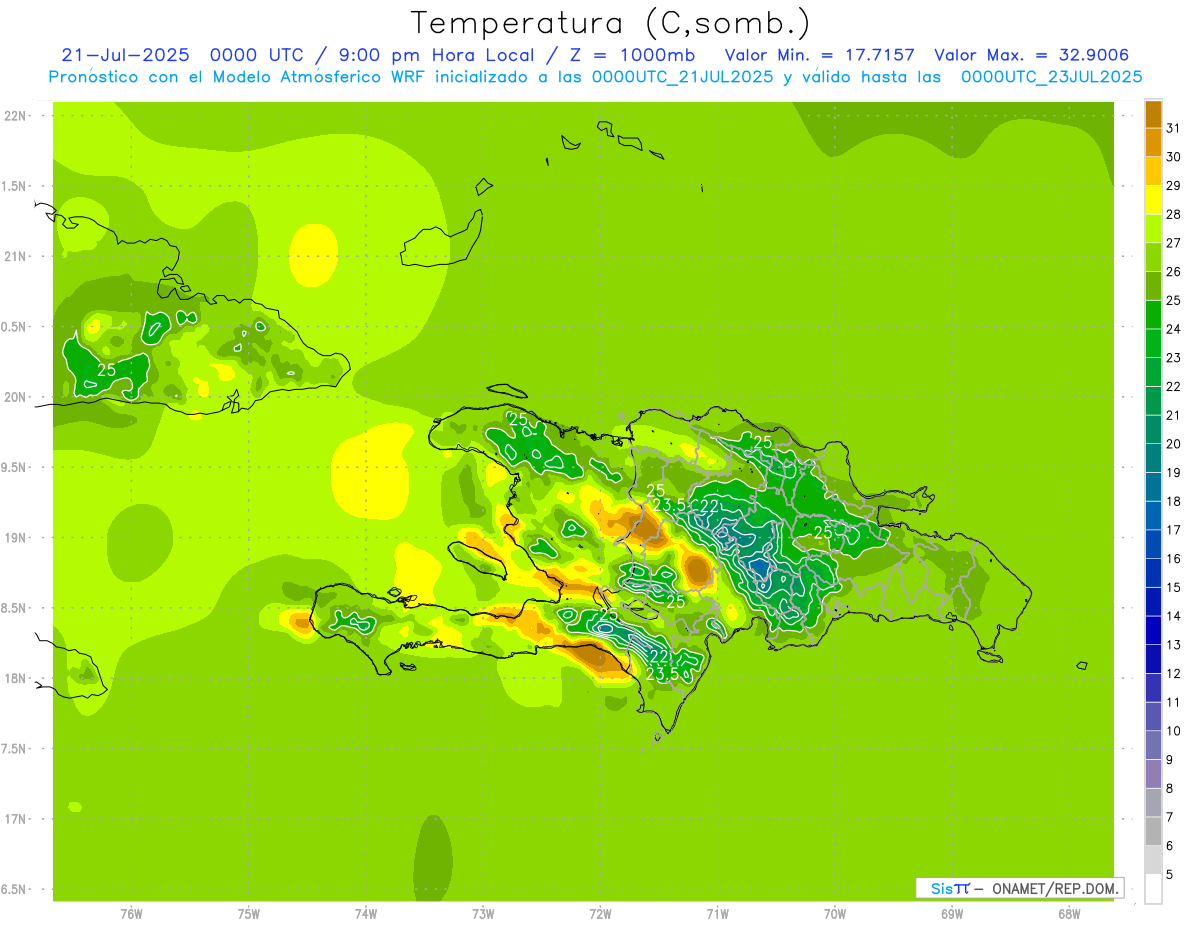Click the colorbar label '29'

[x=1174, y=186]
